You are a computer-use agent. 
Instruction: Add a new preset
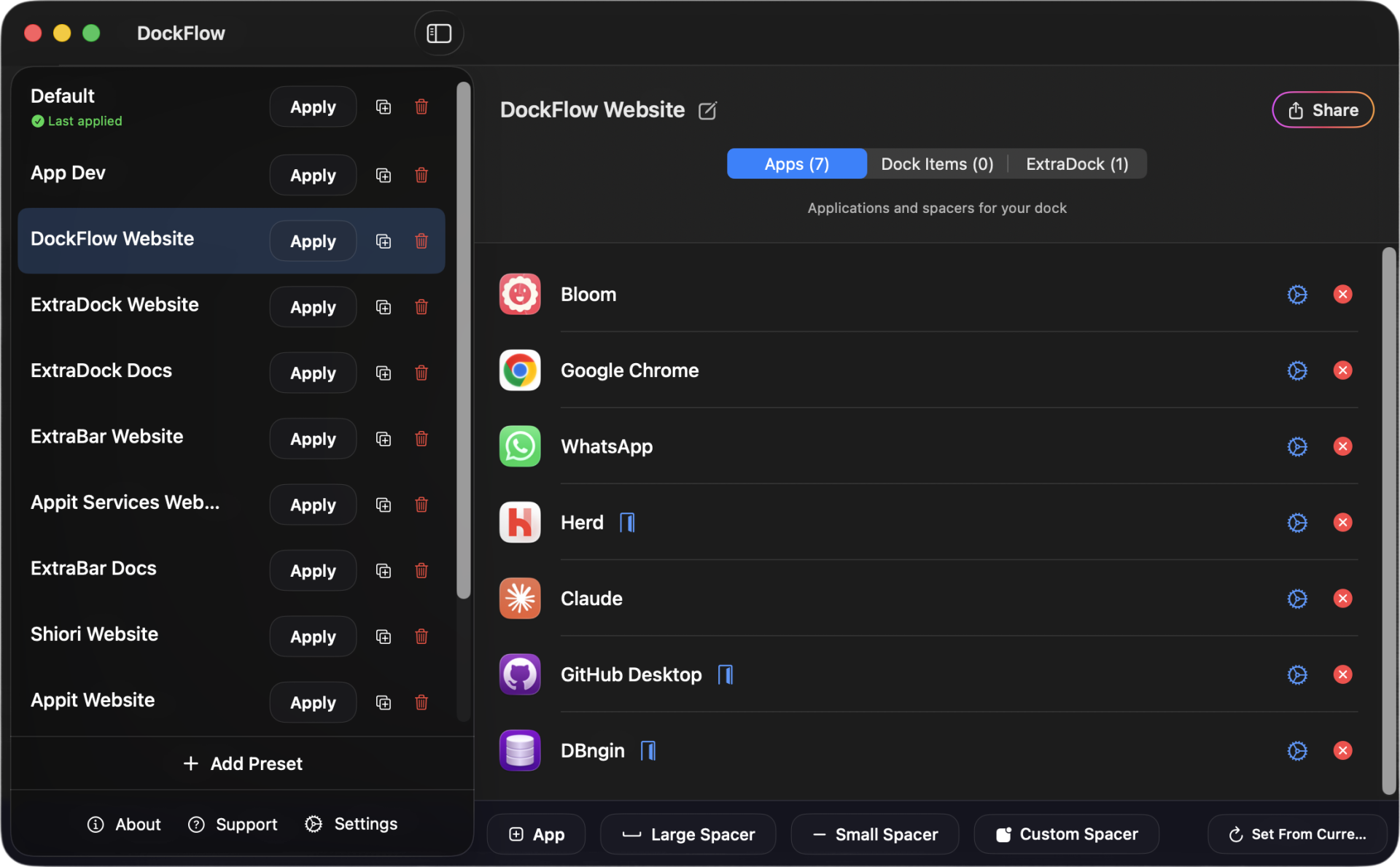[x=242, y=763]
